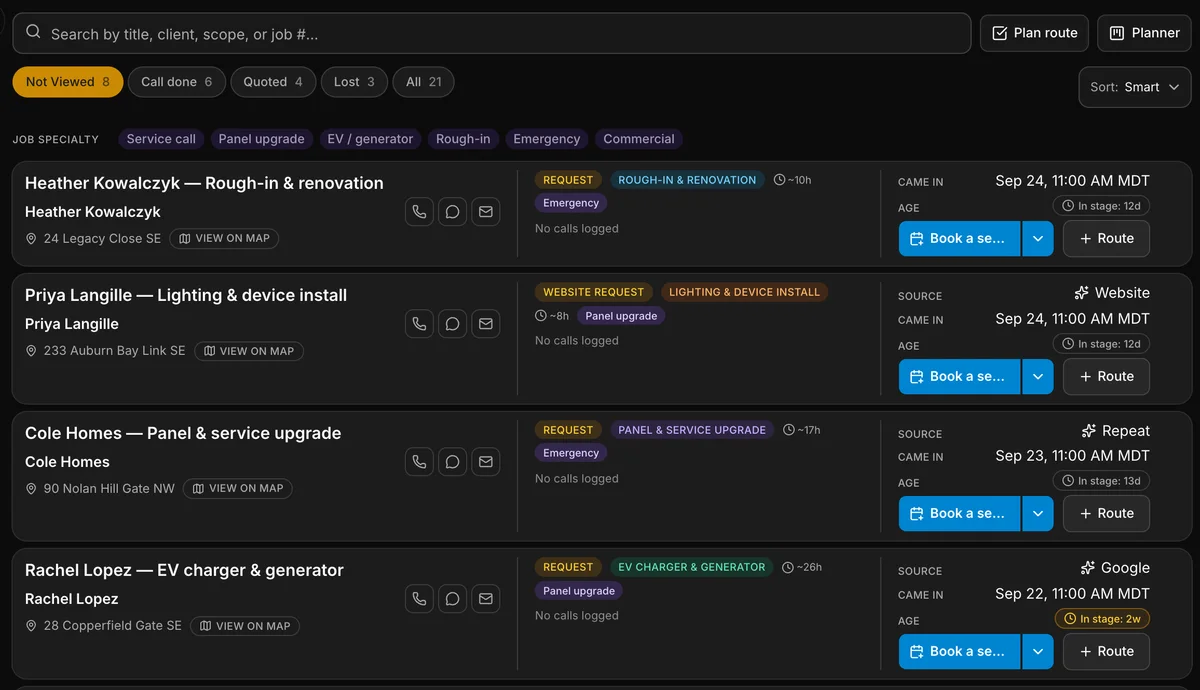Call Priya Langille using phone icon
Screen dimensions: 1200x690
pyautogui.click(x=419, y=324)
